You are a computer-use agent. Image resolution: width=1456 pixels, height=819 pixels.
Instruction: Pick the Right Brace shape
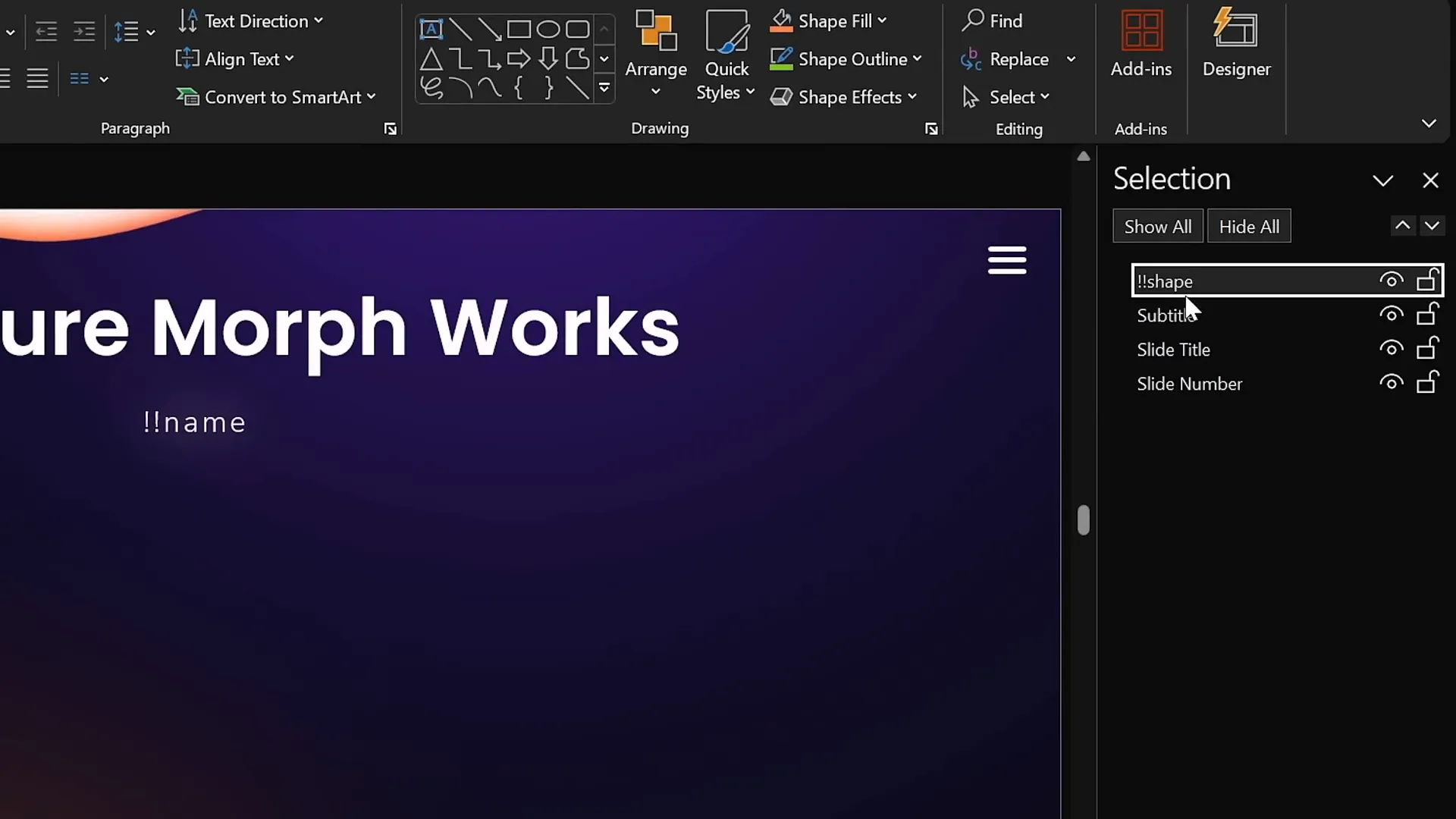[548, 88]
